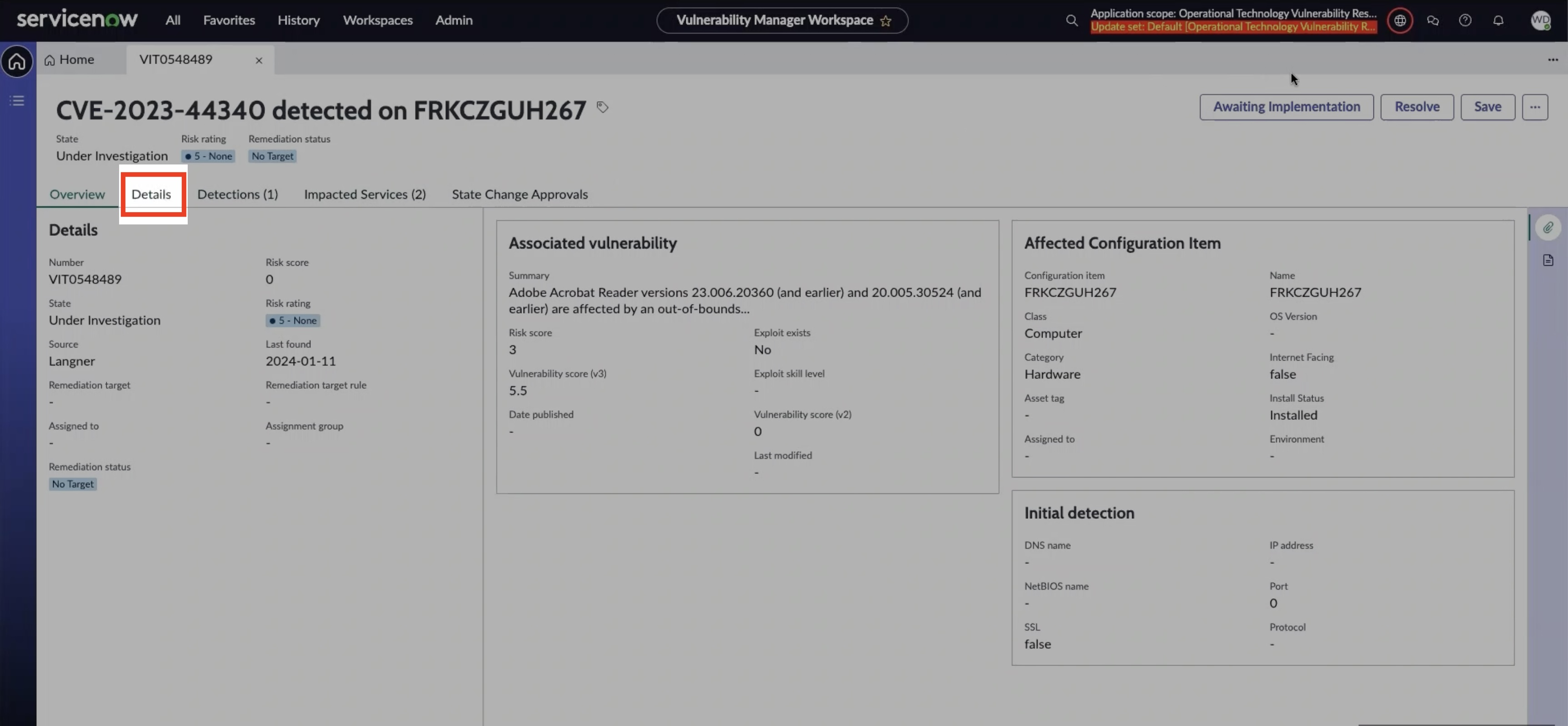Click the Resolve button
The height and width of the screenshot is (726, 1568).
pyautogui.click(x=1417, y=106)
